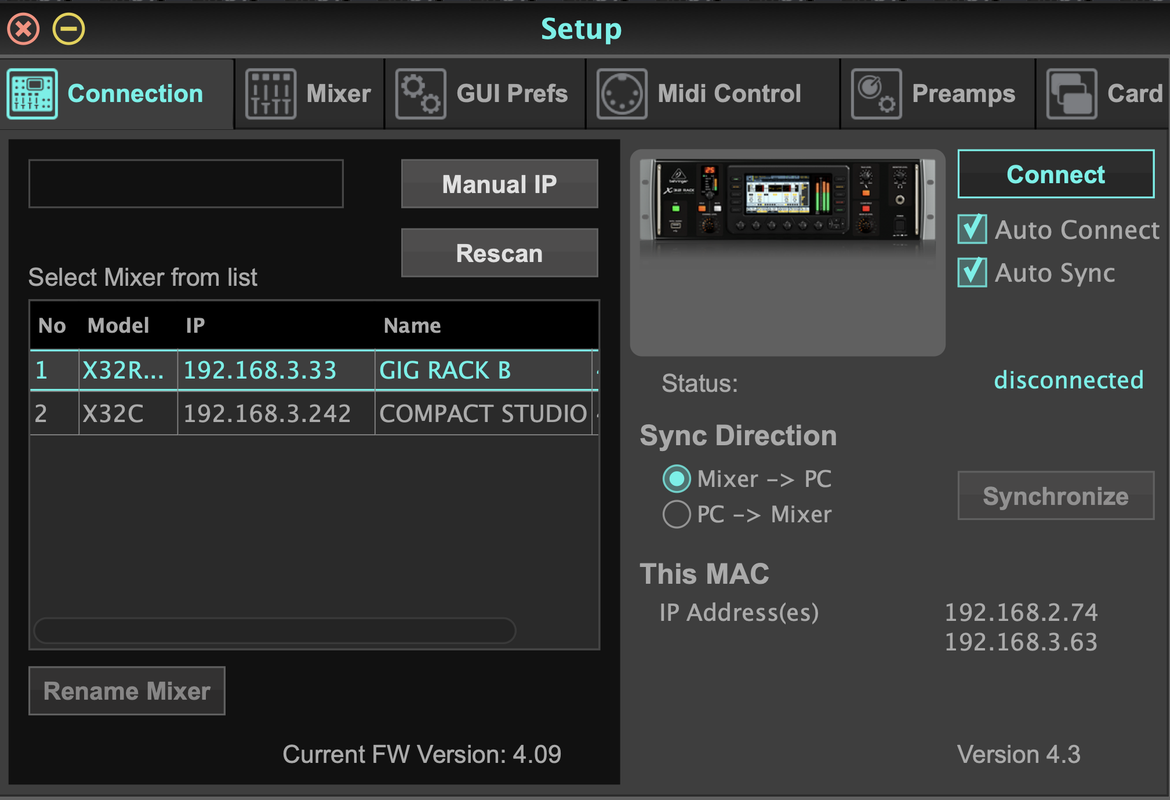This screenshot has width=1170, height=800.
Task: Click the Name column header
Action: [412, 325]
